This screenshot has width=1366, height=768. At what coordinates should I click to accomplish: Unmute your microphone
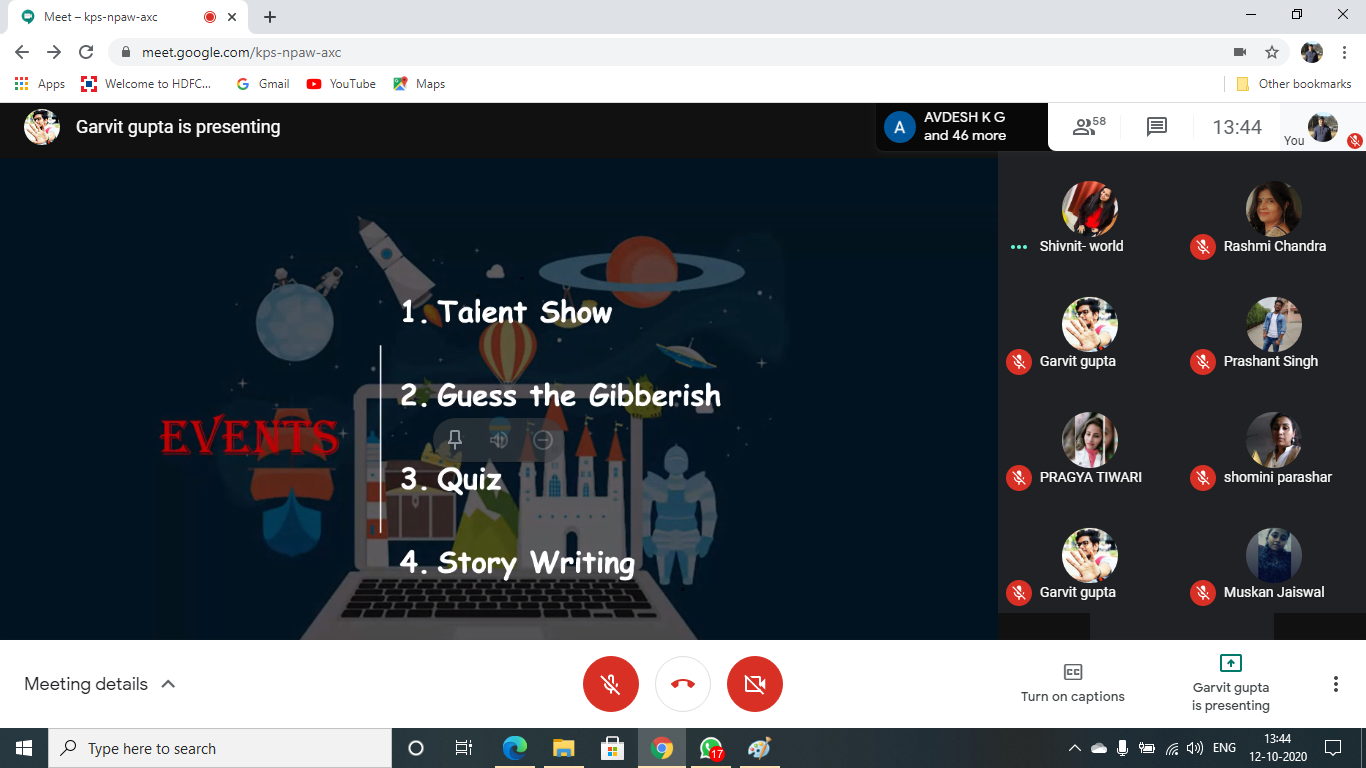click(x=610, y=684)
